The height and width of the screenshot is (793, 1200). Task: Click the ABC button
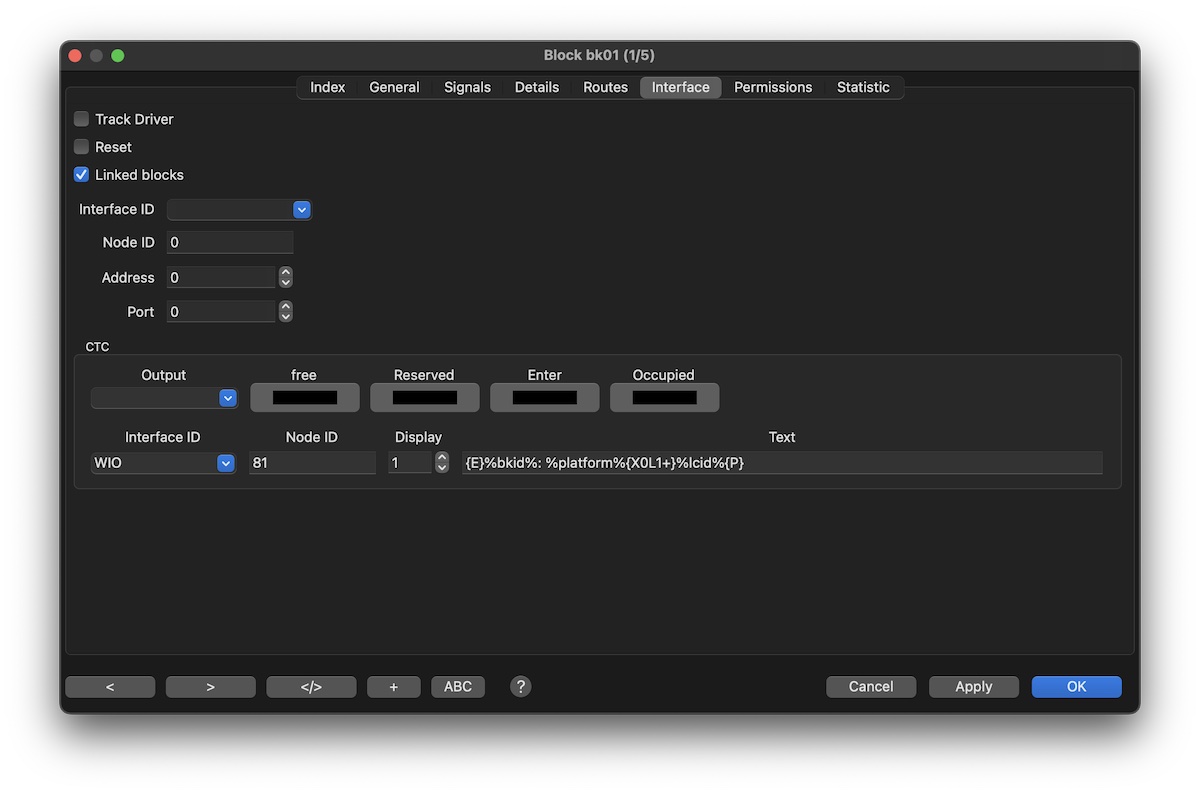pyautogui.click(x=458, y=687)
